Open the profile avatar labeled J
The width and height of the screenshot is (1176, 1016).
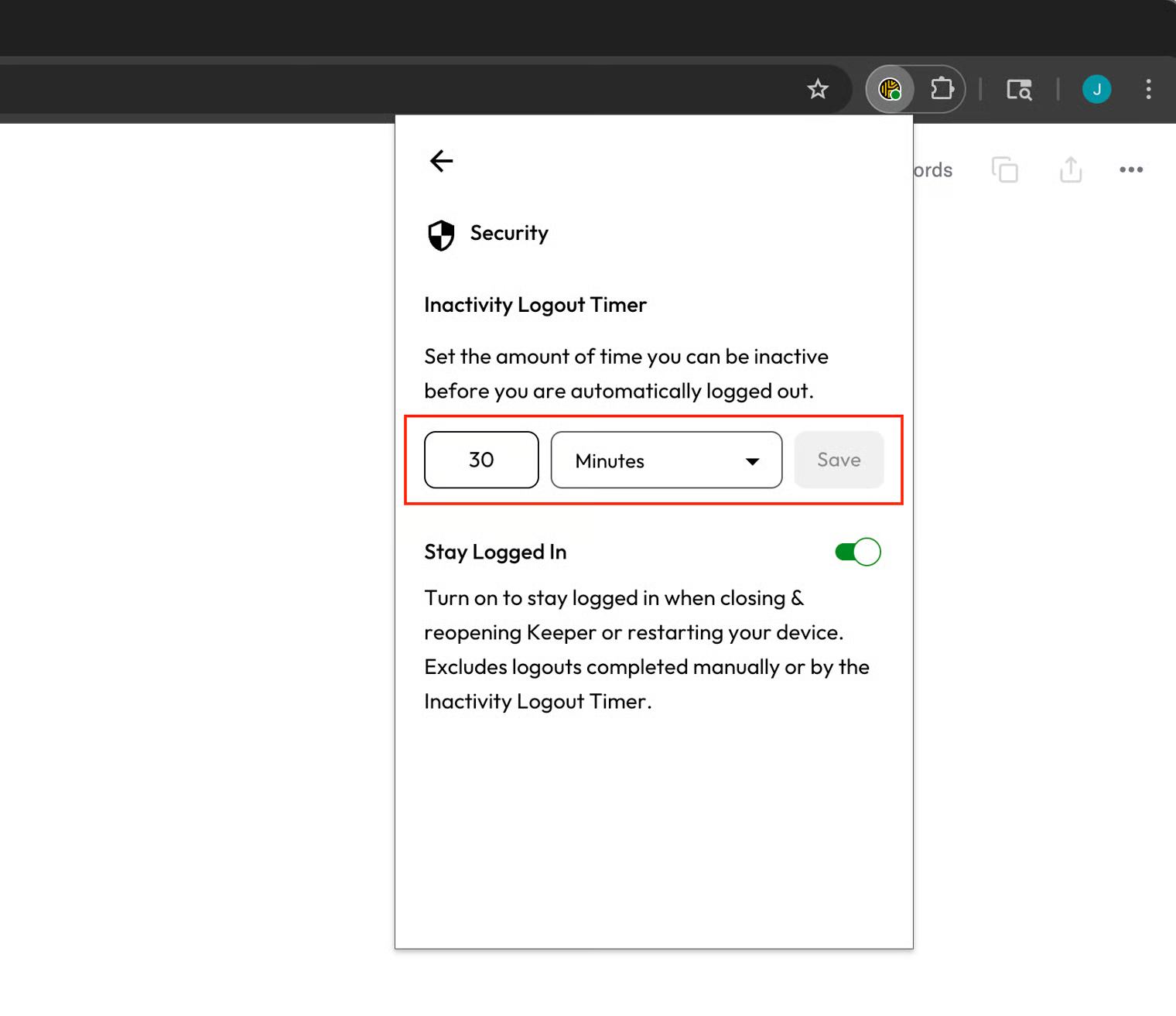[x=1096, y=90]
